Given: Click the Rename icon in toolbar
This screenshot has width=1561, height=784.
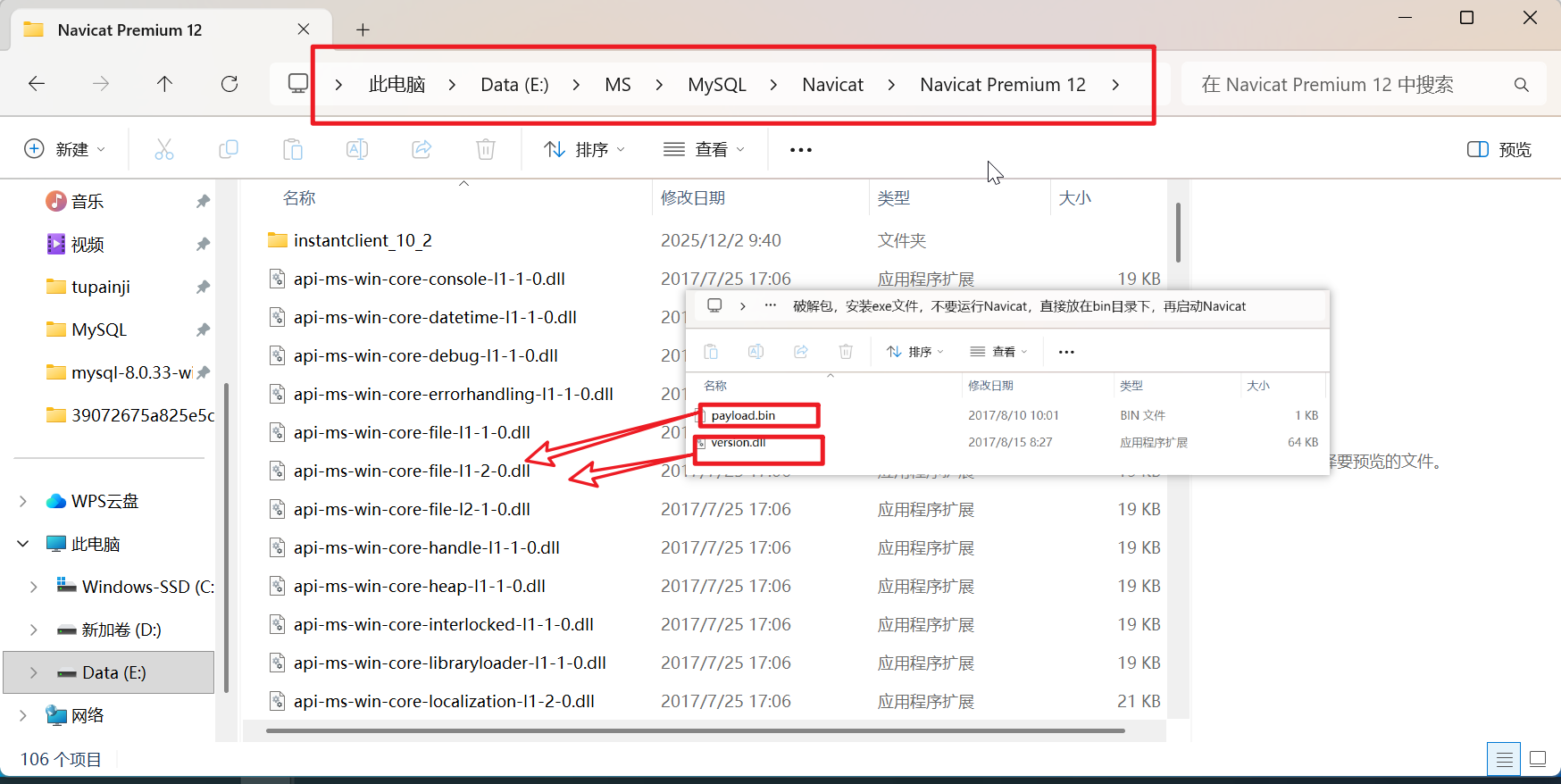Looking at the screenshot, I should [x=357, y=149].
